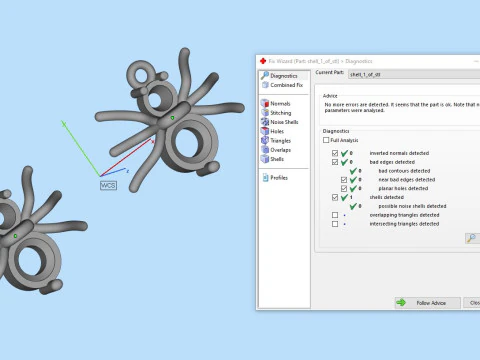Open the Combined Fix page

(x=282, y=85)
